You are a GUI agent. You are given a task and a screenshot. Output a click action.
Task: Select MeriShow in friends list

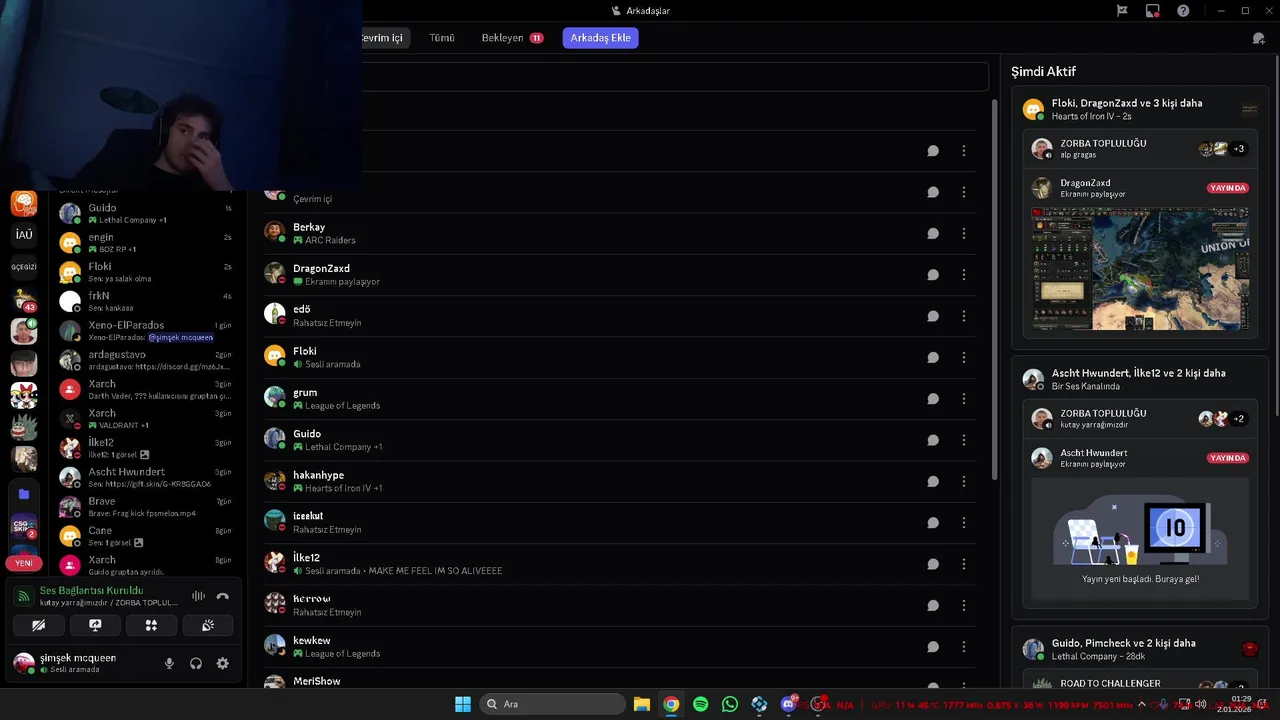(620, 681)
